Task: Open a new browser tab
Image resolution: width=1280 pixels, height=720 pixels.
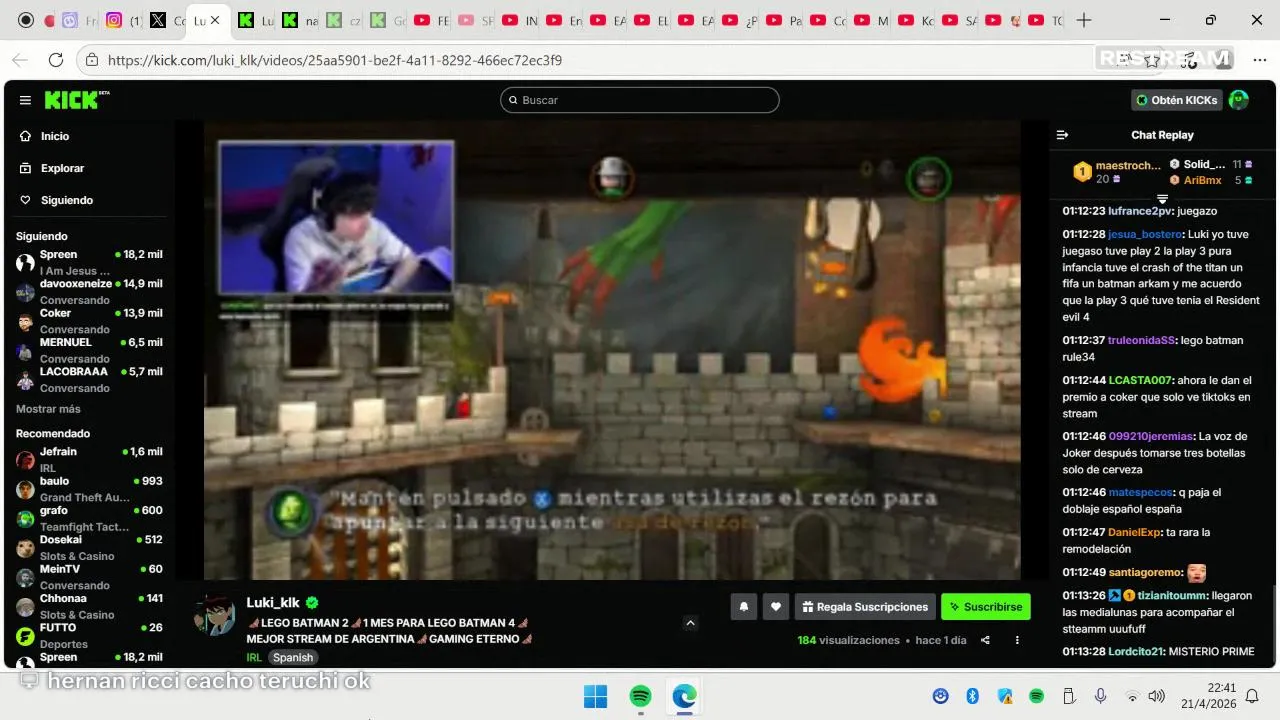Action: click(x=1084, y=20)
